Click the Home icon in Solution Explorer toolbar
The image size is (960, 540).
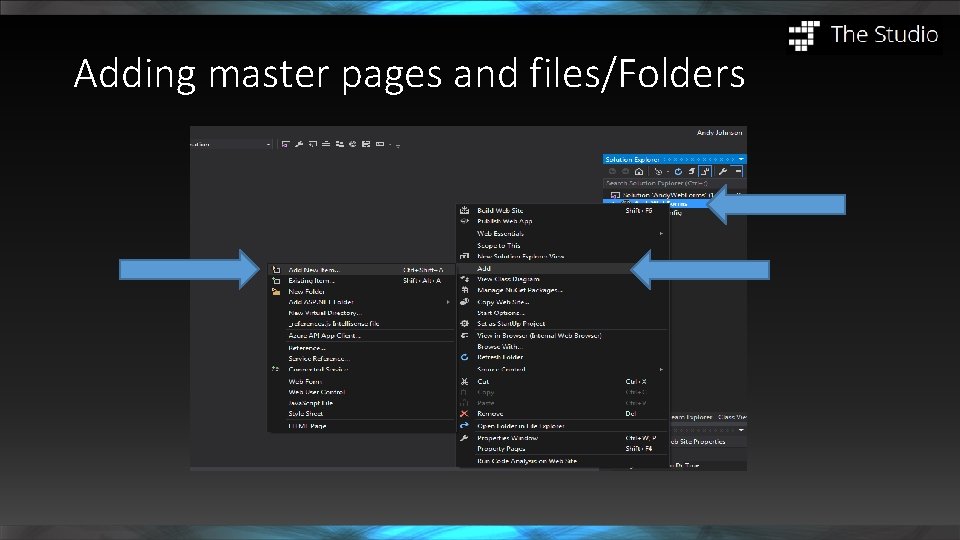pos(639,171)
